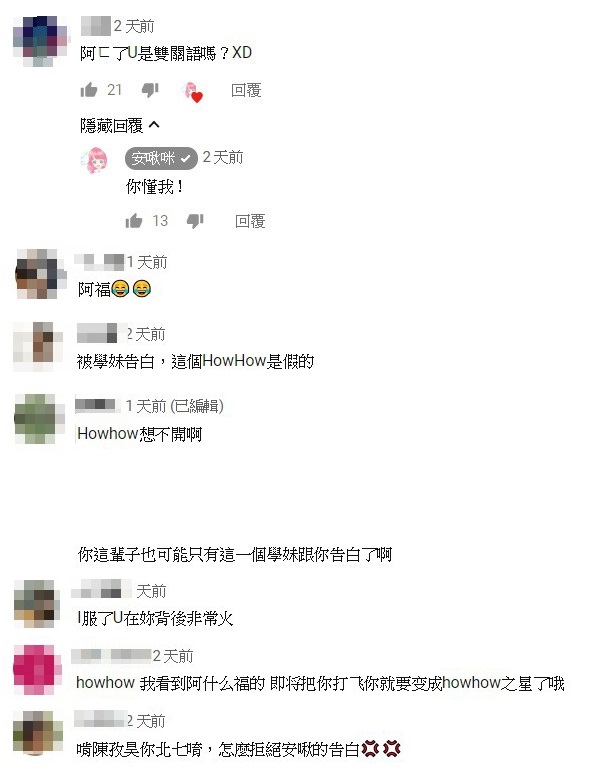Click the verified checkmark beside 安啾咪

click(x=186, y=158)
